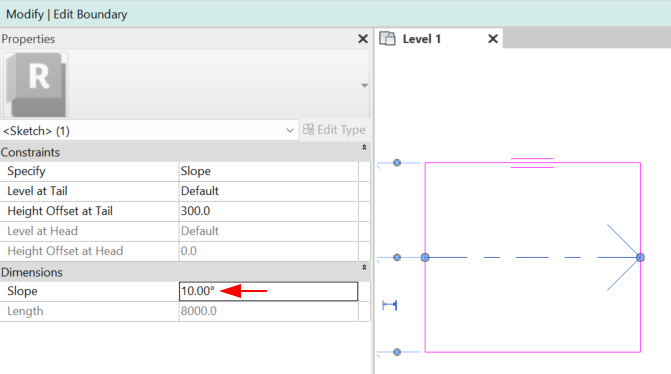This screenshot has width=671, height=374.
Task: Switch to the Level 1 view tab
Action: click(422, 39)
